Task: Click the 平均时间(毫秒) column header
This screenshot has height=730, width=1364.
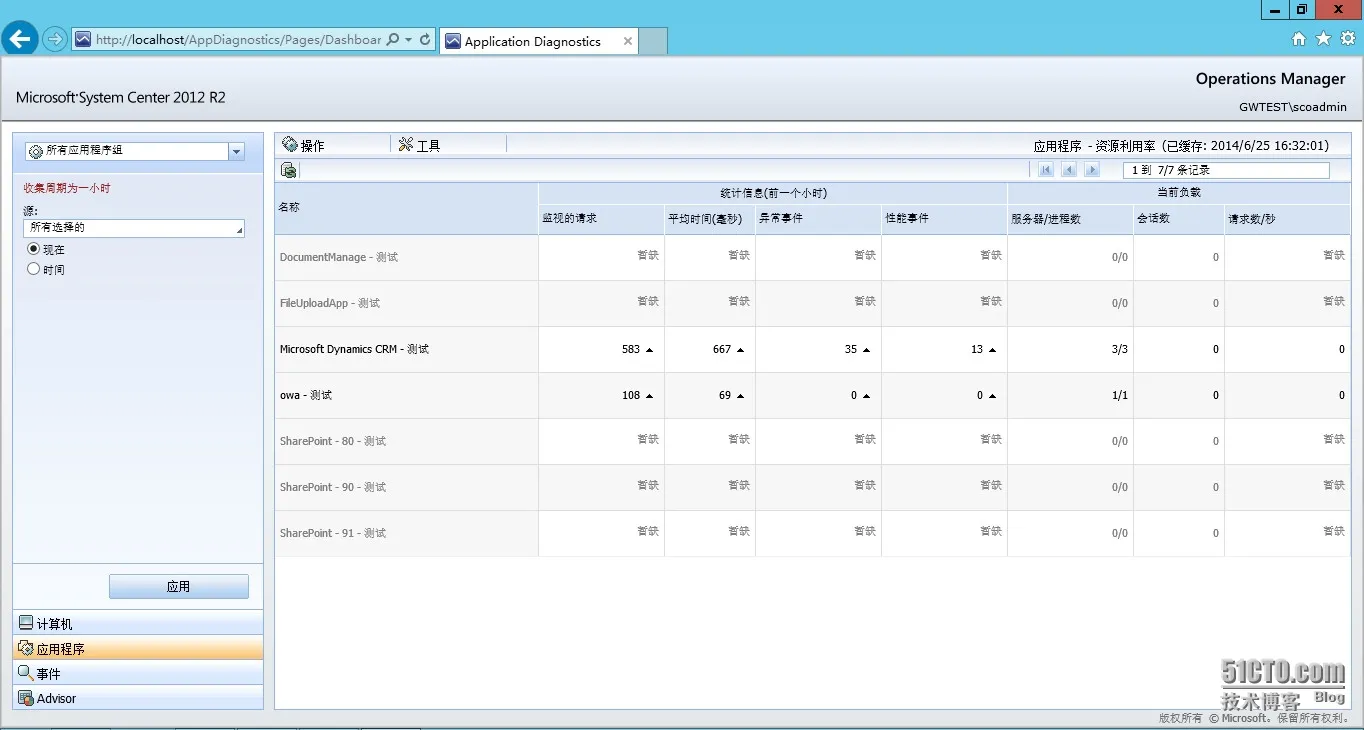Action: tap(710, 218)
